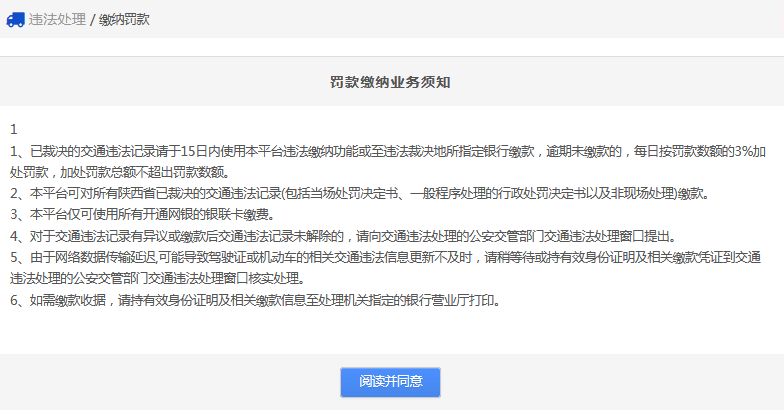The height and width of the screenshot is (410, 784).
Task: Click rule 2 about 陕西省 traffic records
Action: point(360,193)
